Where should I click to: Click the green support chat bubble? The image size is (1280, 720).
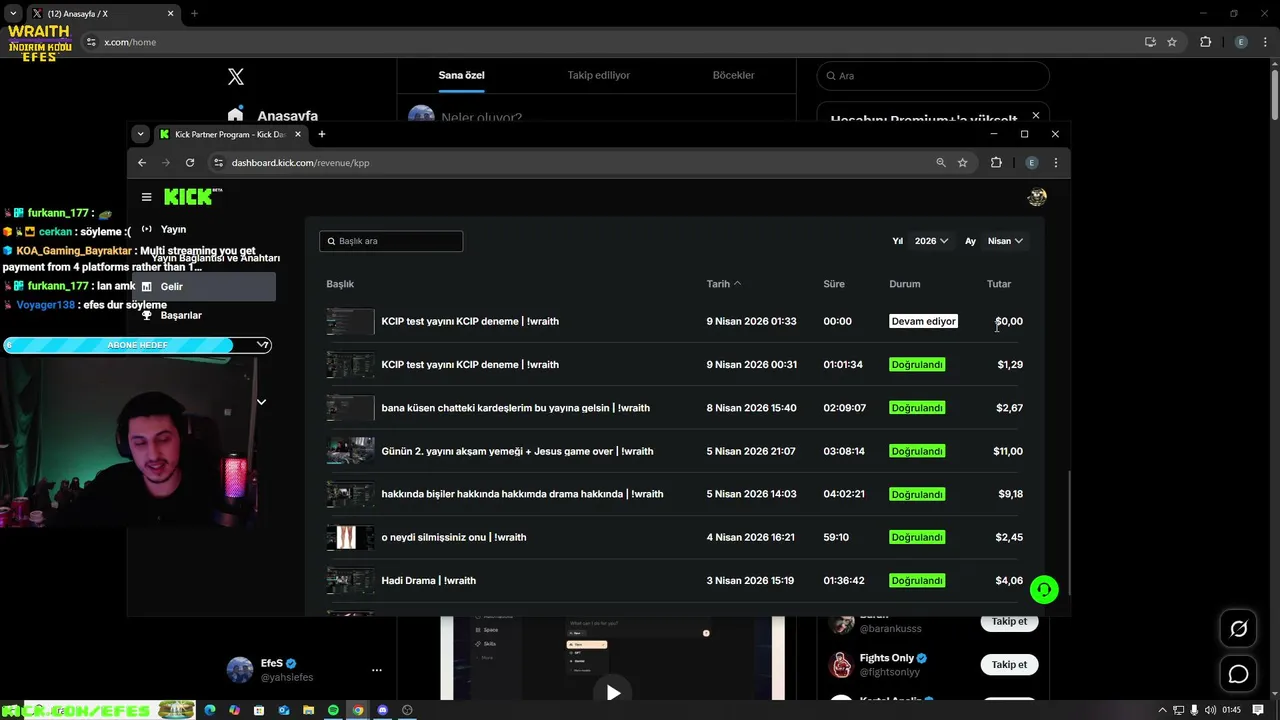tap(1044, 589)
